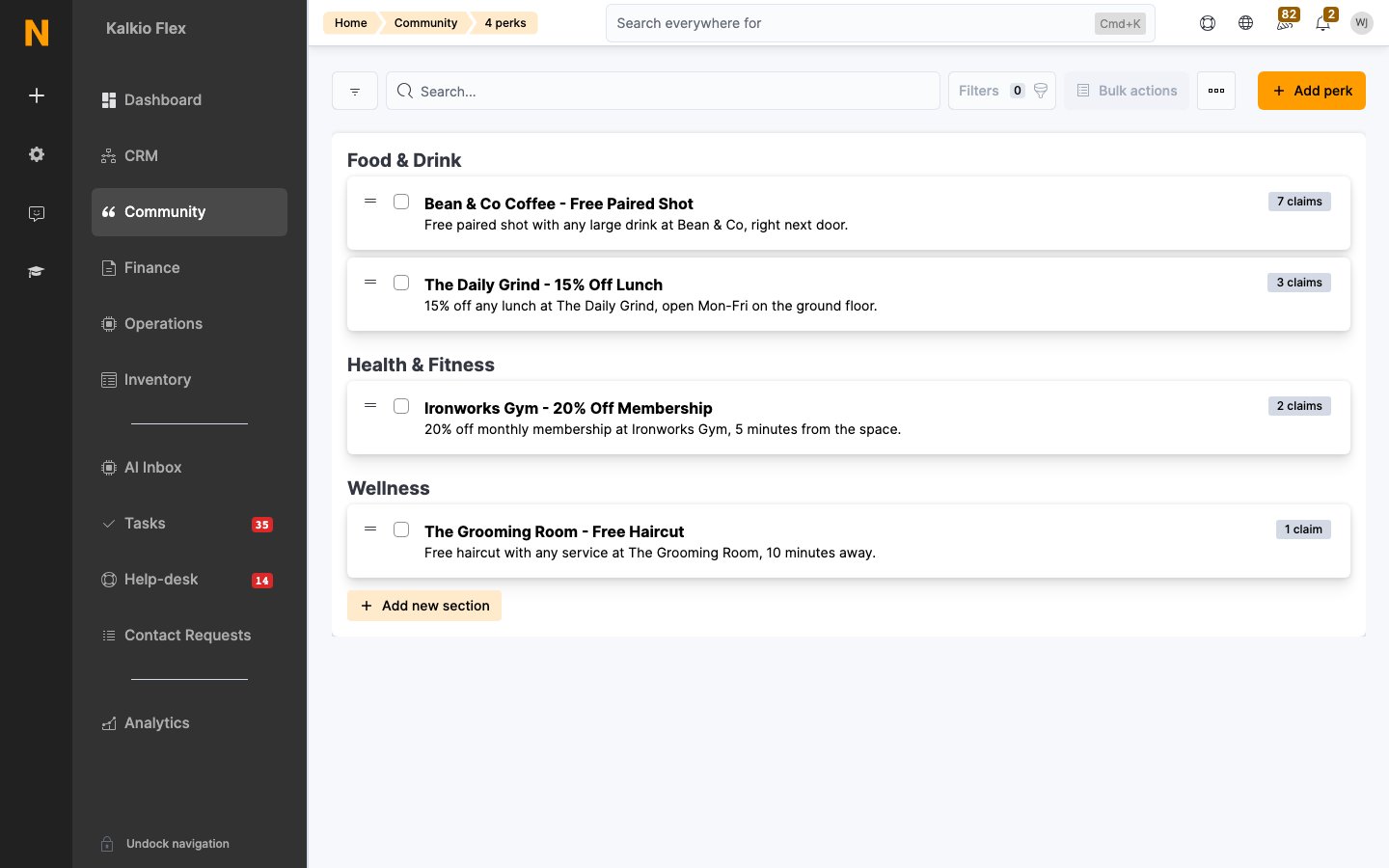The height and width of the screenshot is (868, 1389).
Task: Focus the Search everywhere field
Action: tap(881, 23)
